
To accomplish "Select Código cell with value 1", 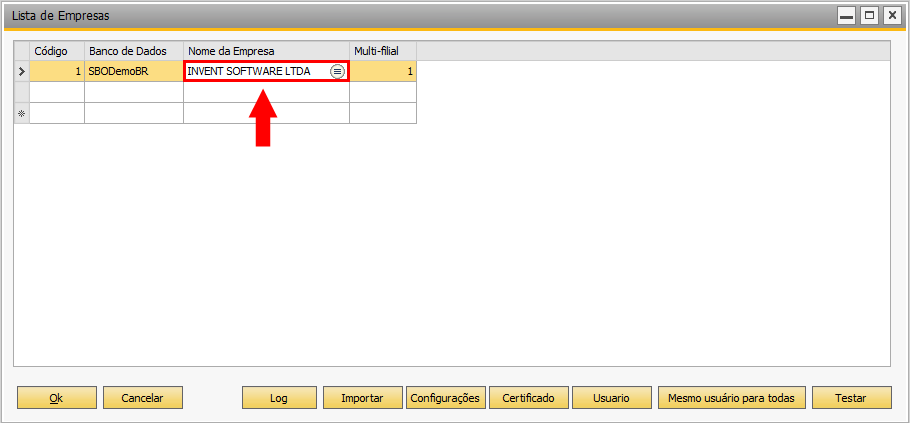I will [x=57, y=71].
